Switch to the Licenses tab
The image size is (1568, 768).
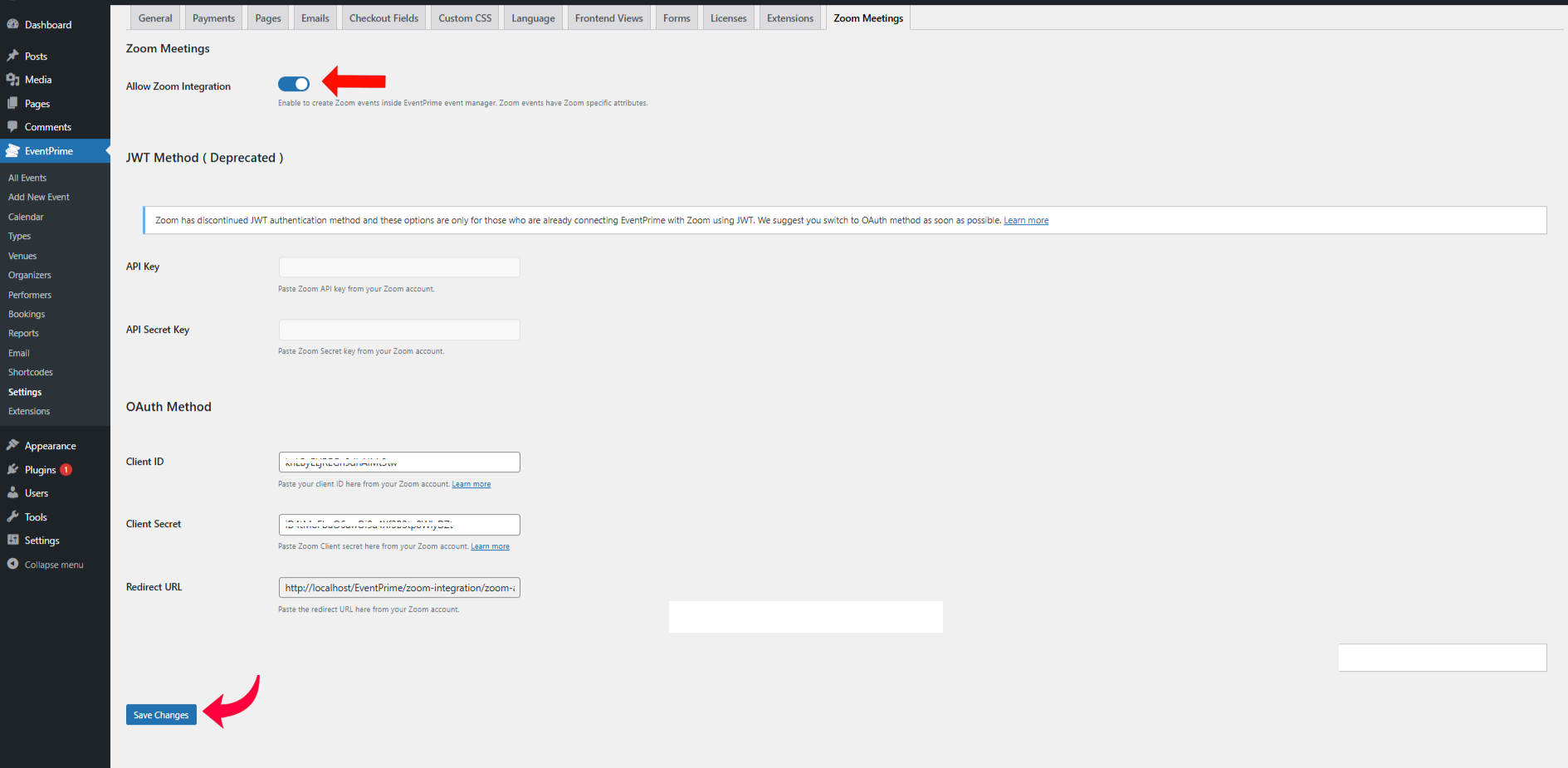(x=729, y=17)
